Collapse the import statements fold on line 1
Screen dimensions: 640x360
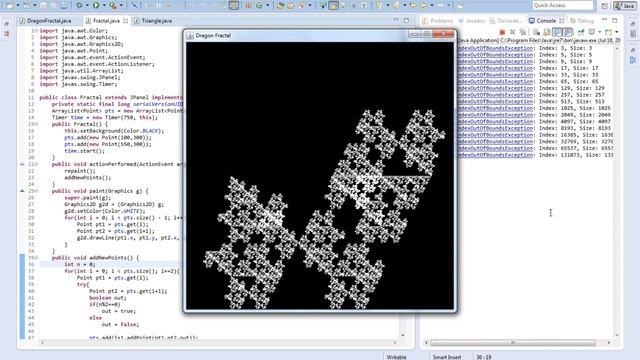click(x=37, y=31)
